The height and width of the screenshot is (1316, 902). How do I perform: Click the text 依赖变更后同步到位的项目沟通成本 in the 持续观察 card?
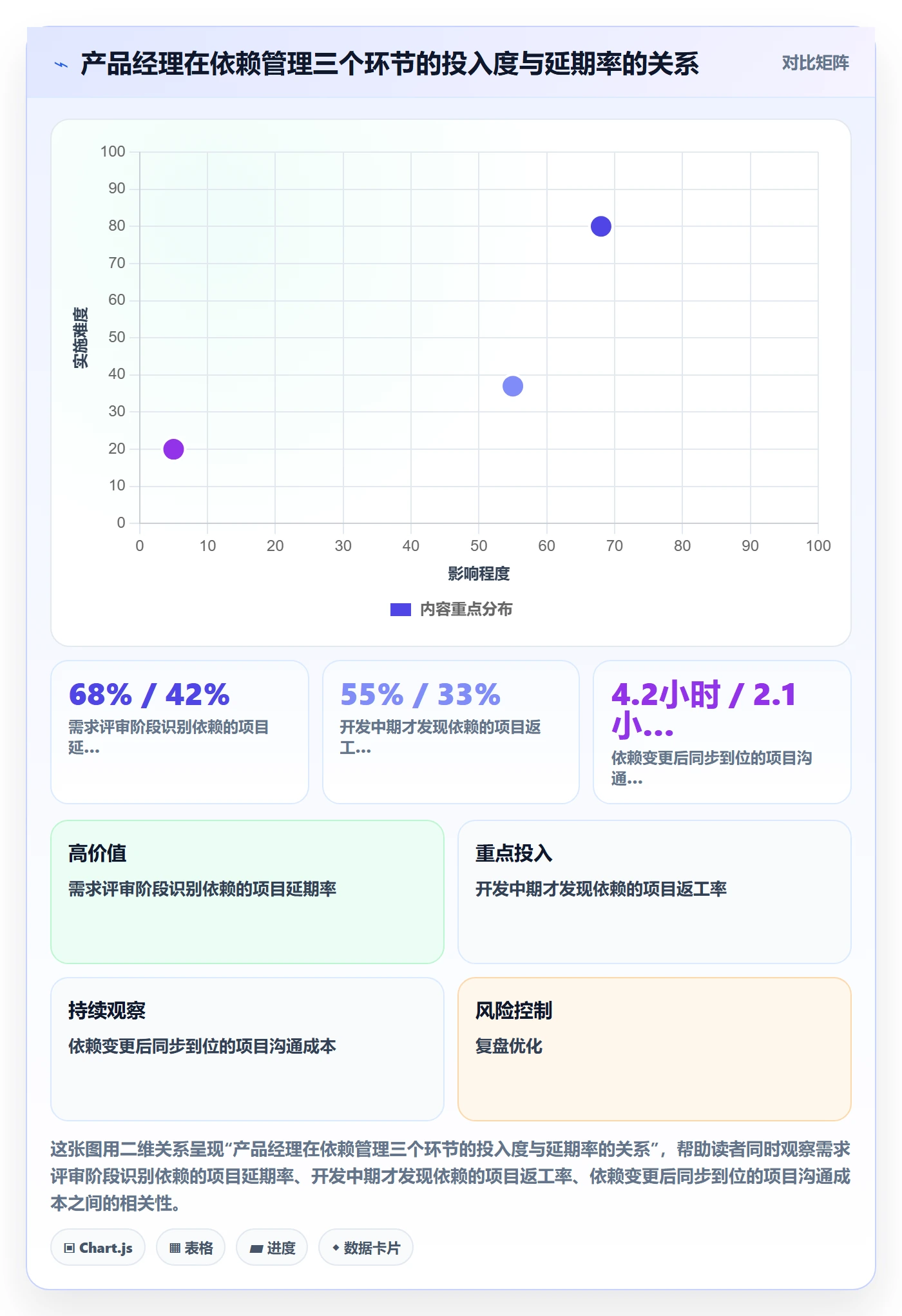[202, 1046]
